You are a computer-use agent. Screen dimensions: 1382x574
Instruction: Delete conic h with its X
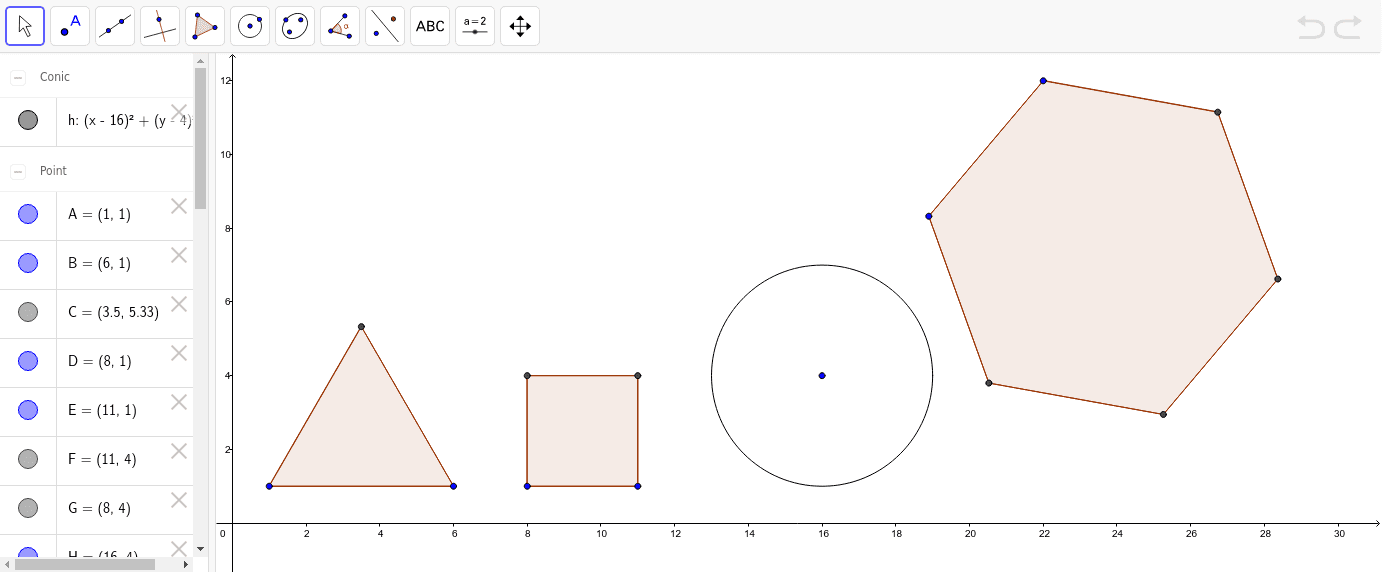179,112
